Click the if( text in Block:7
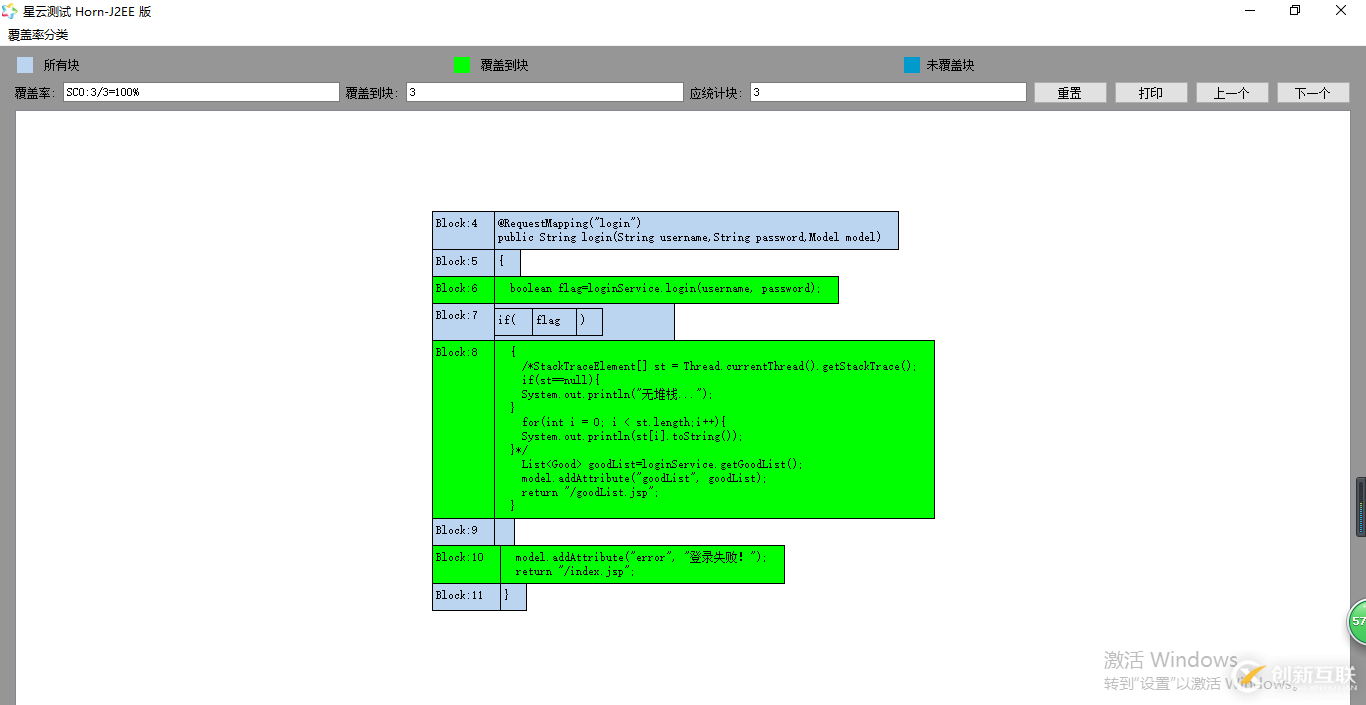 click(x=507, y=321)
